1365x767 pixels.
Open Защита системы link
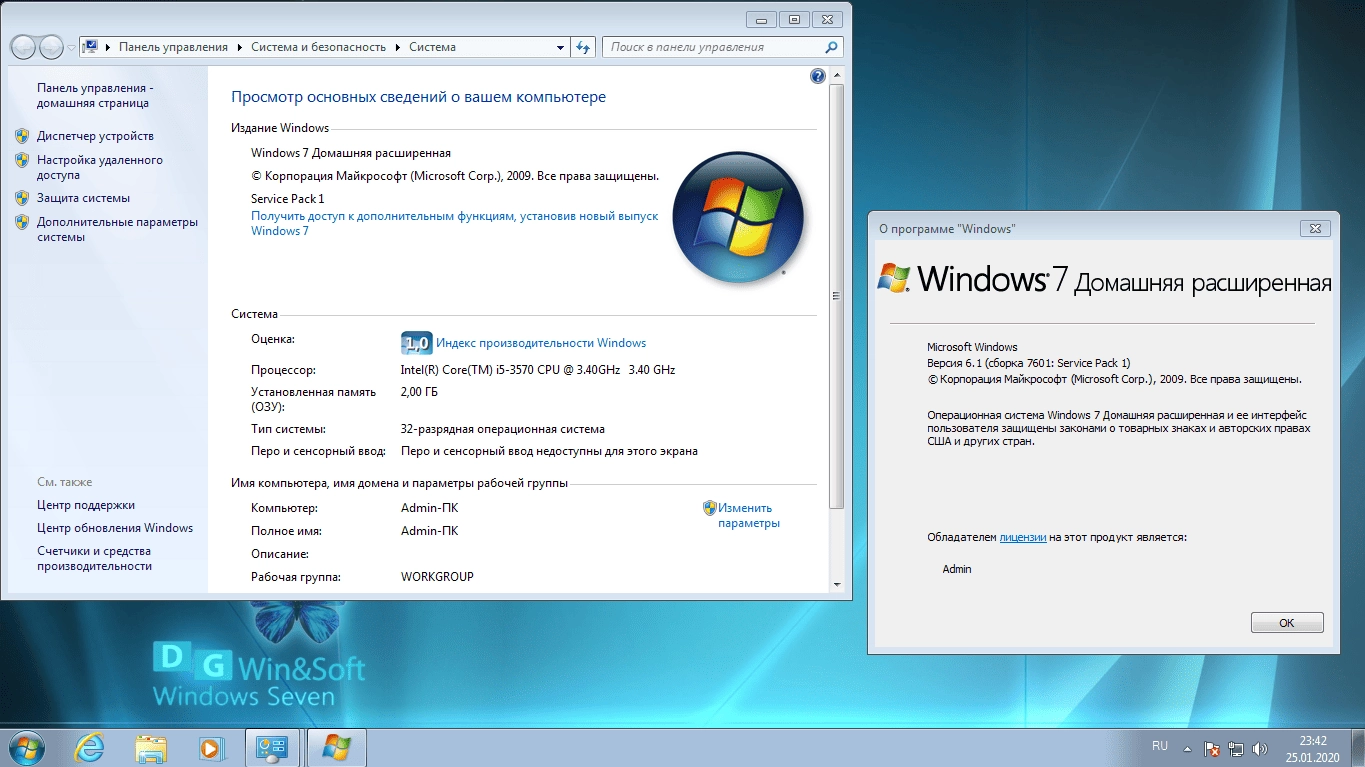click(83, 198)
